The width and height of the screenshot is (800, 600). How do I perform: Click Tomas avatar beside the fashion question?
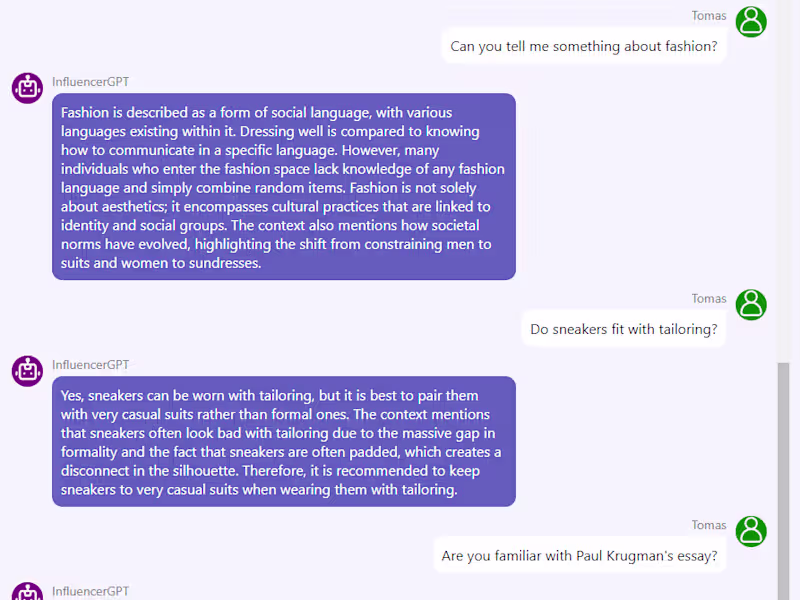pos(751,21)
